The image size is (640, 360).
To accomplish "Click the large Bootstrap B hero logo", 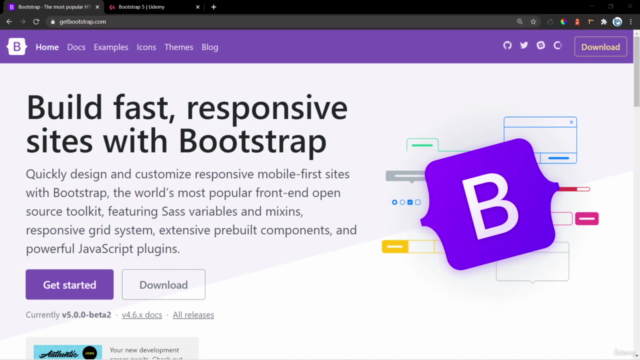I will (x=489, y=204).
